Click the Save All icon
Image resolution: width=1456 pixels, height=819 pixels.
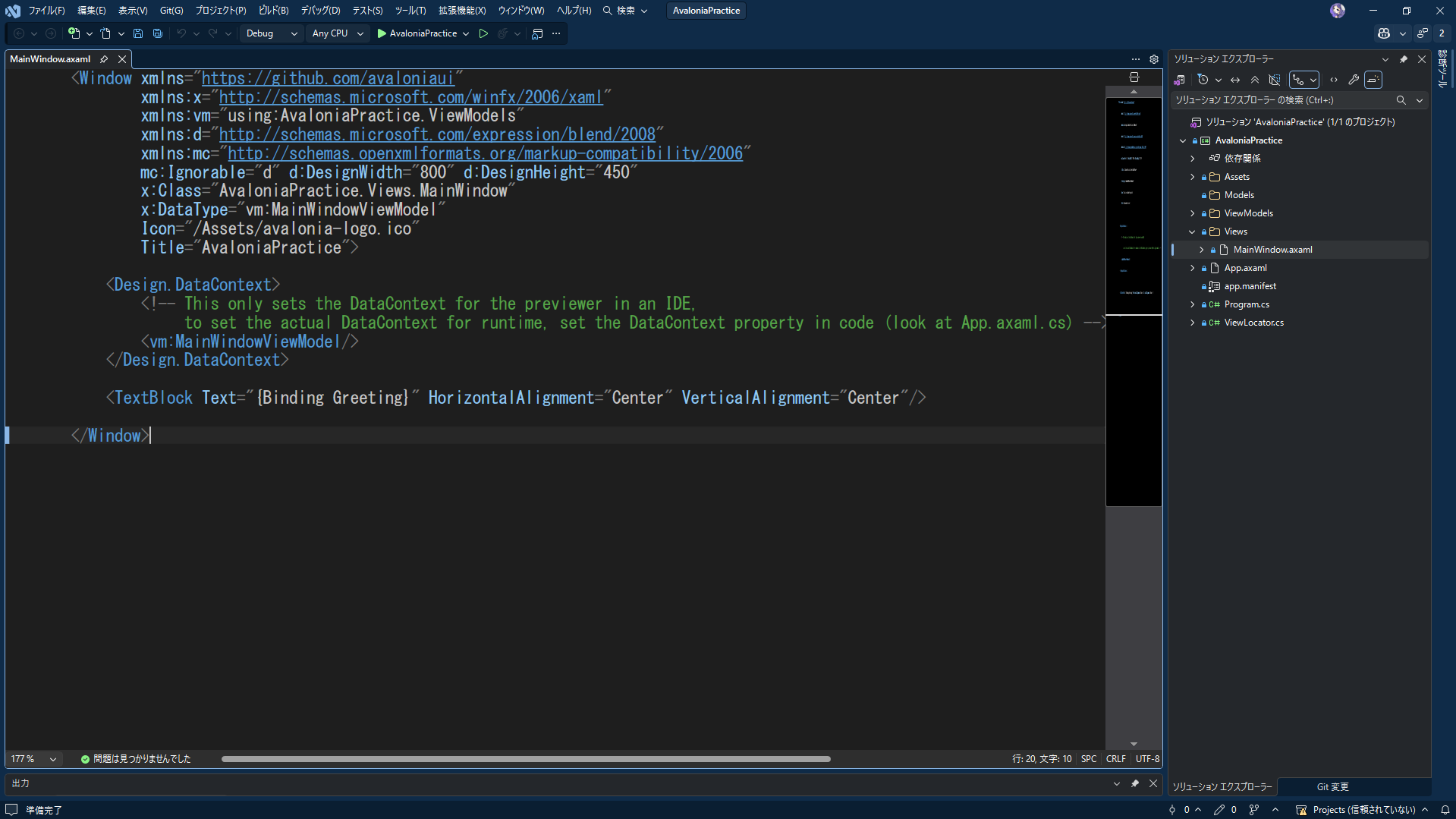tap(158, 33)
